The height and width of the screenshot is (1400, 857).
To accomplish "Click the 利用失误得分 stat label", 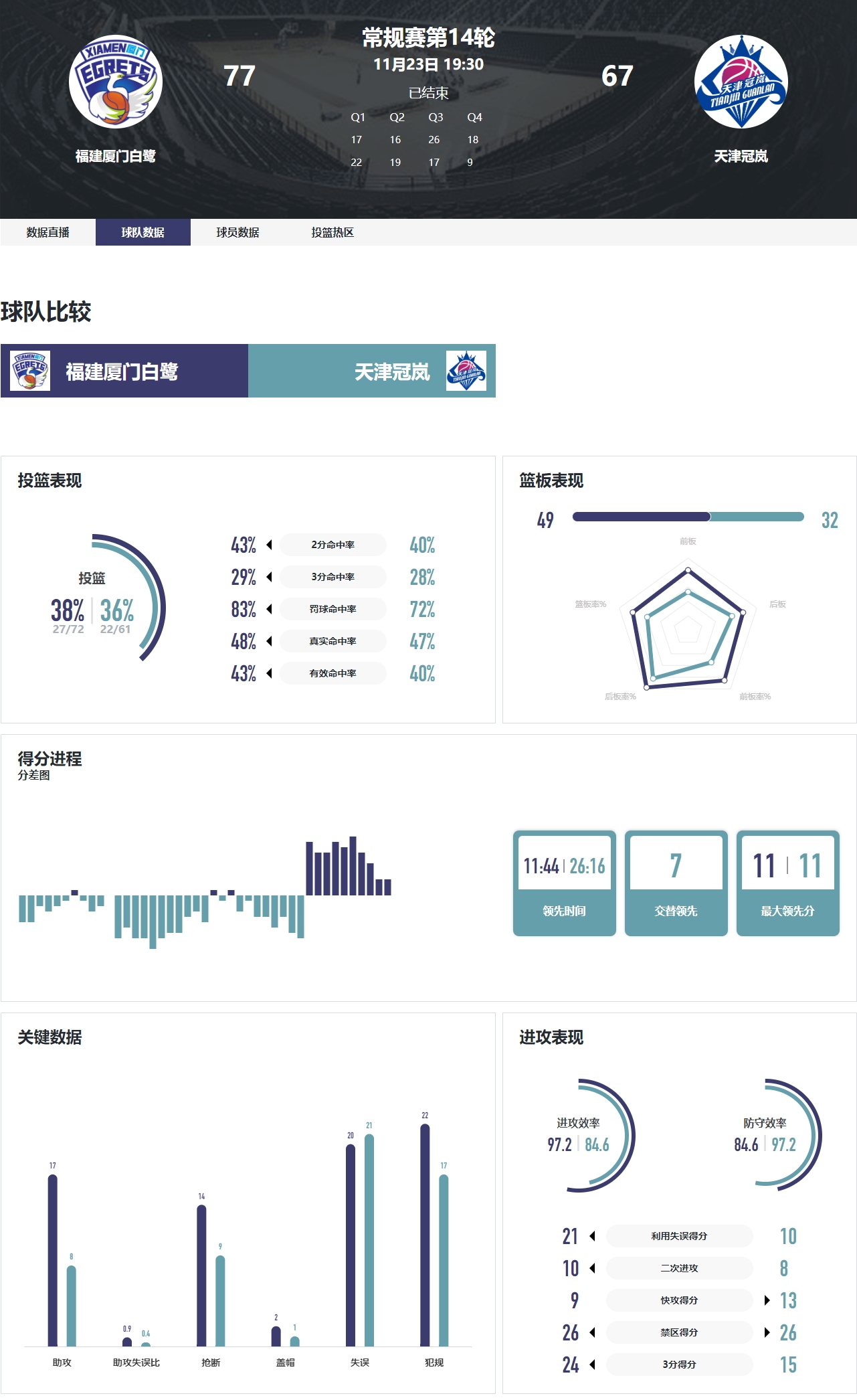I will 679,1236.
